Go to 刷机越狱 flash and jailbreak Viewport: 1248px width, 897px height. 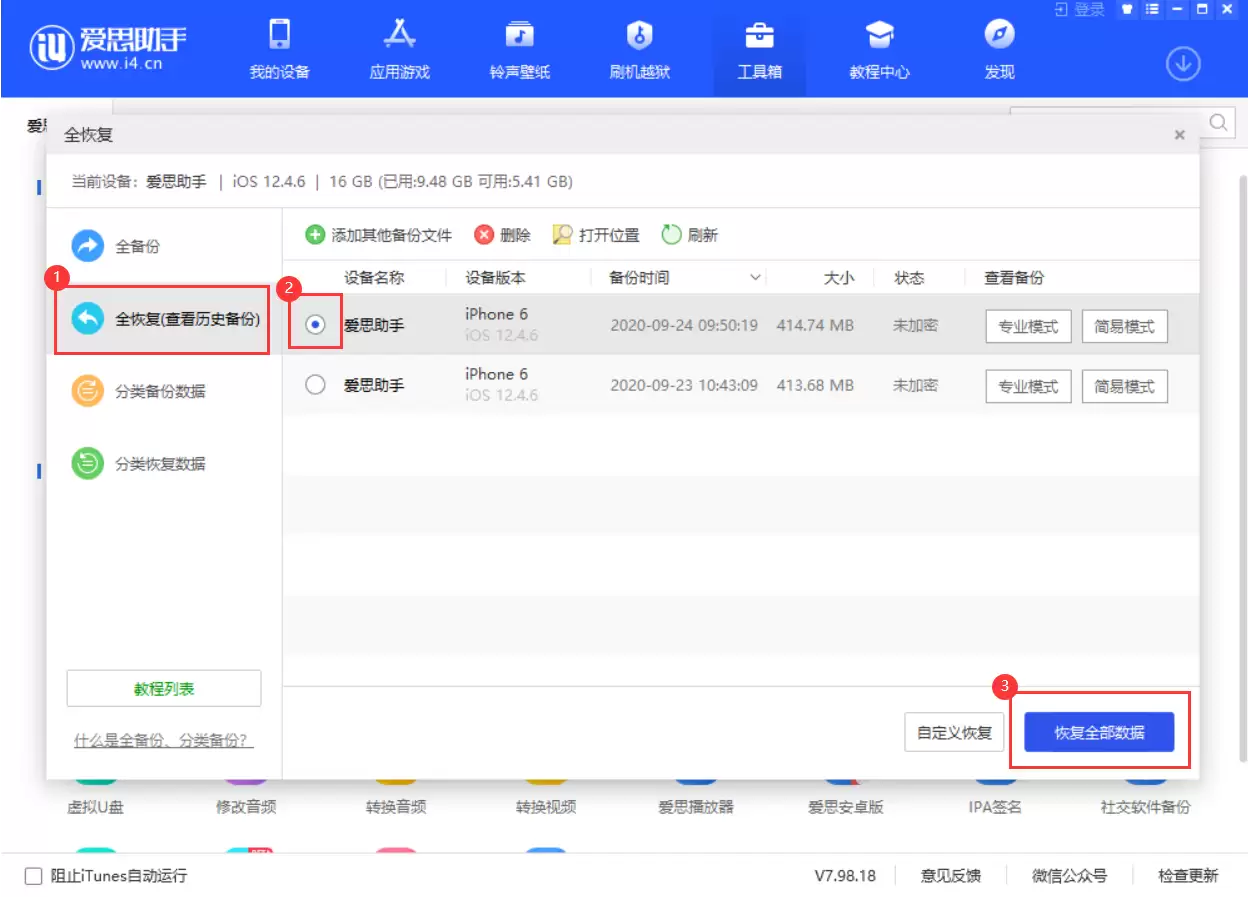[639, 50]
